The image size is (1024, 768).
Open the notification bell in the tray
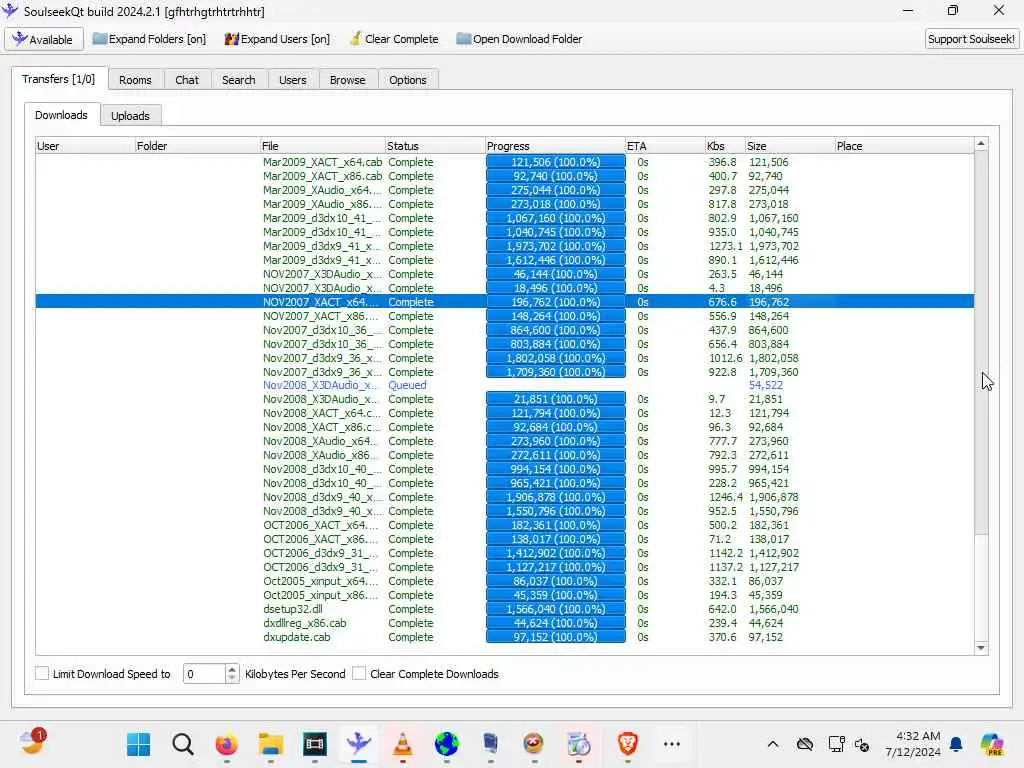point(956,744)
